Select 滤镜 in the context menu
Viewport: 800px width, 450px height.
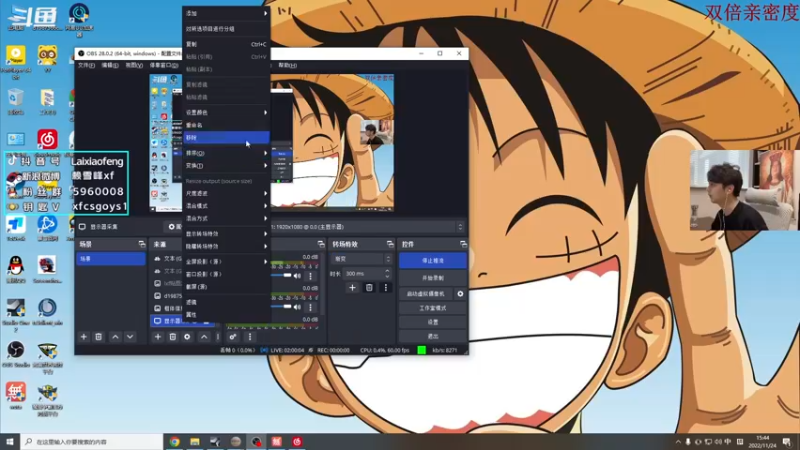(x=227, y=302)
